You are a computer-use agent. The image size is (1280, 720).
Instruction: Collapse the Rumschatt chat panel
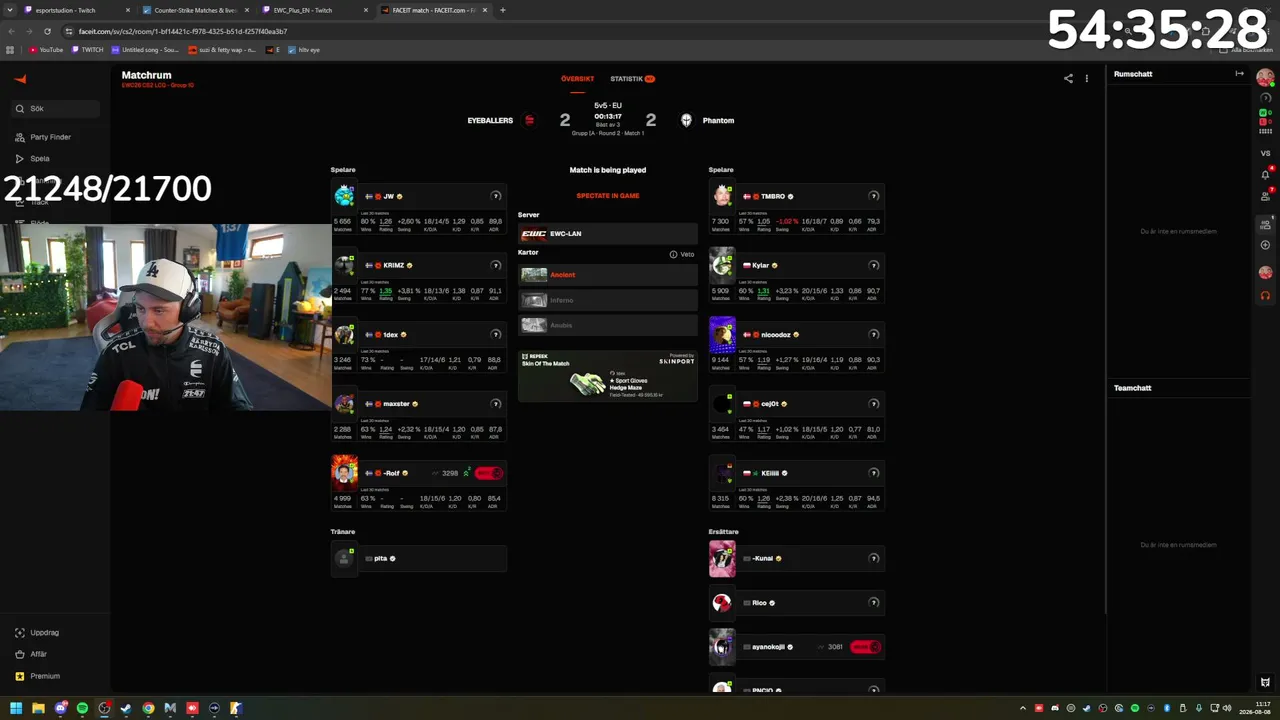[x=1239, y=74]
